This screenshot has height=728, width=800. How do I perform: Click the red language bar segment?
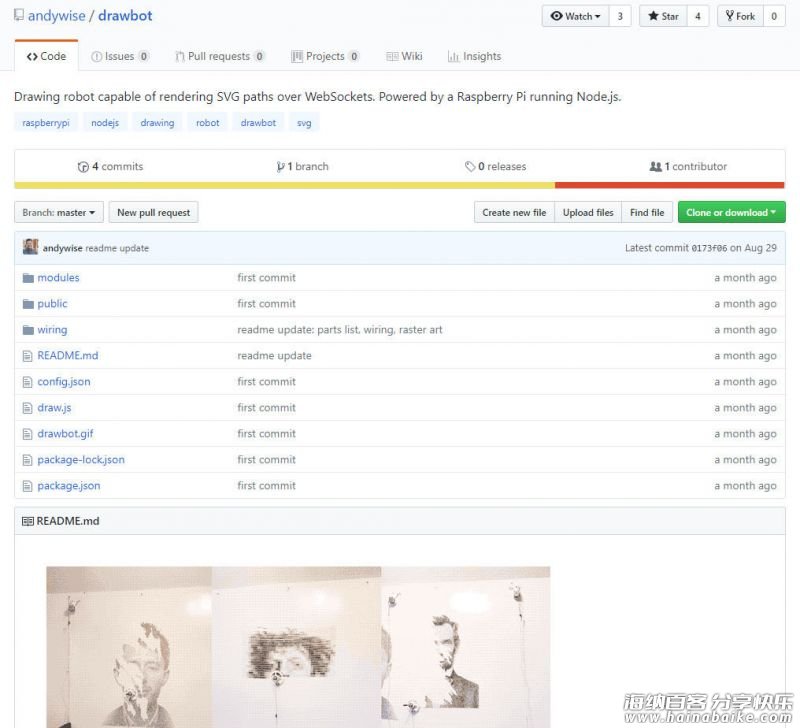tap(670, 185)
